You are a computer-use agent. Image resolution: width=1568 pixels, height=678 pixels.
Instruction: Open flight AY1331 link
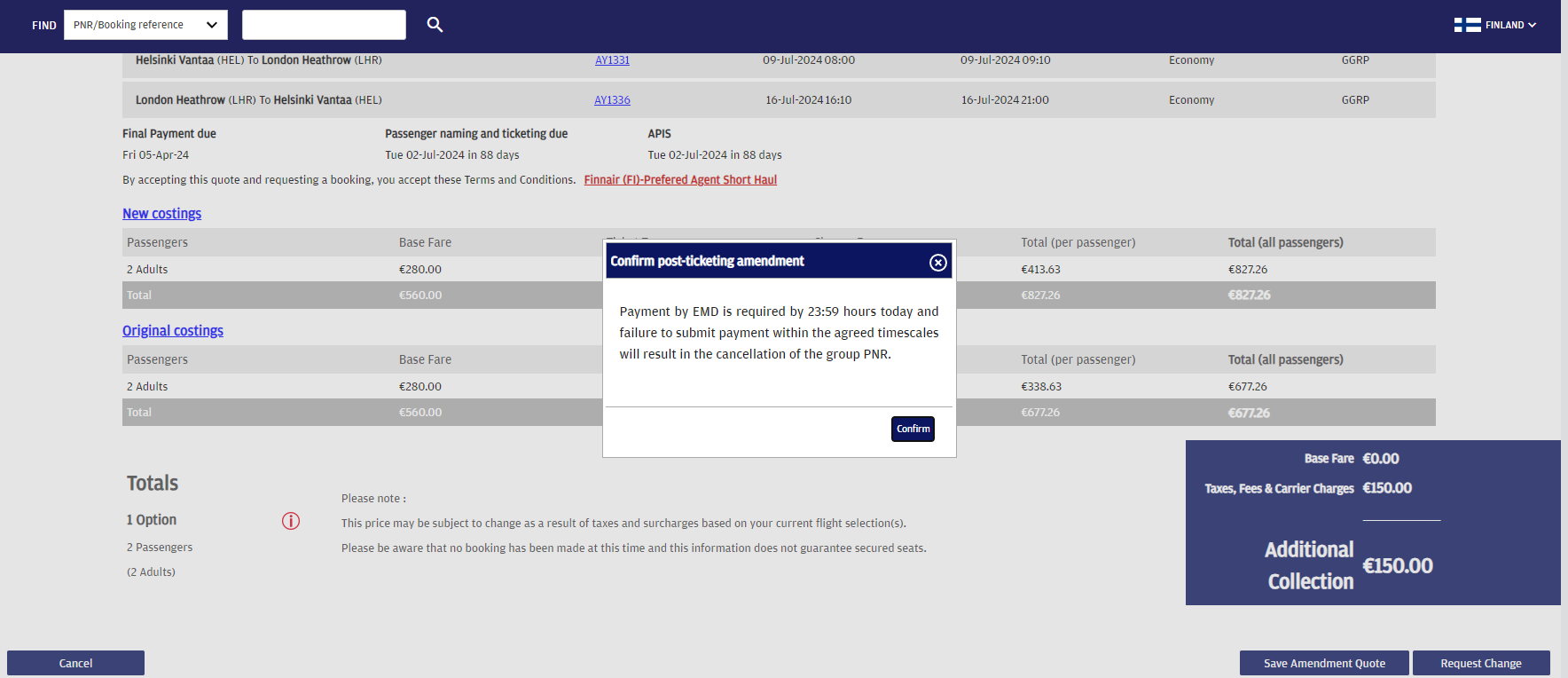pyautogui.click(x=612, y=60)
